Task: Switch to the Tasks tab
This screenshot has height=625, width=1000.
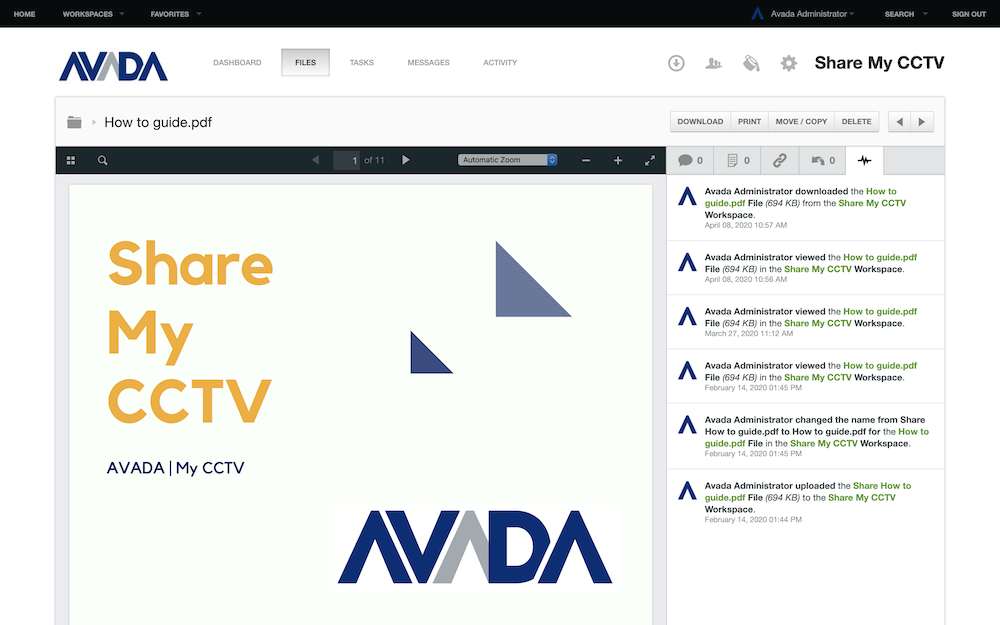Action: click(361, 63)
